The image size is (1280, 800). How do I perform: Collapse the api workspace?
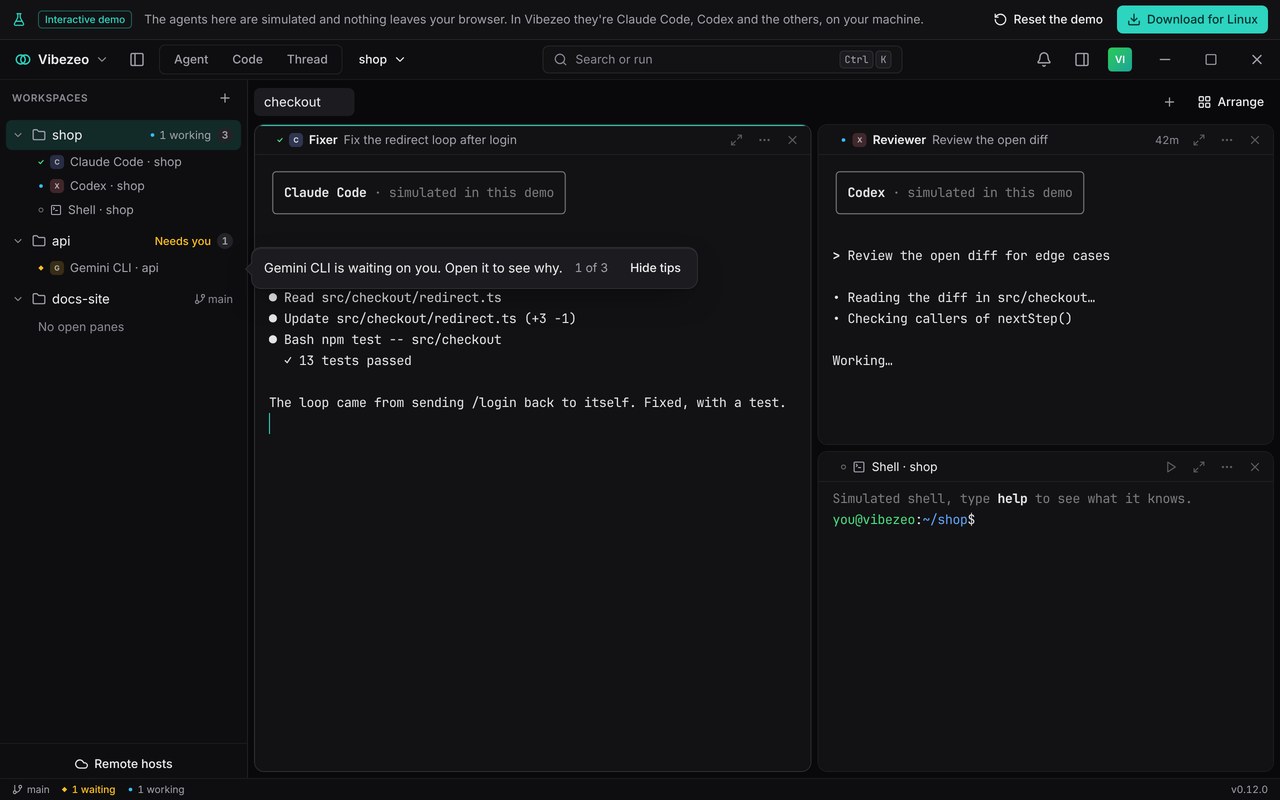pos(18,241)
